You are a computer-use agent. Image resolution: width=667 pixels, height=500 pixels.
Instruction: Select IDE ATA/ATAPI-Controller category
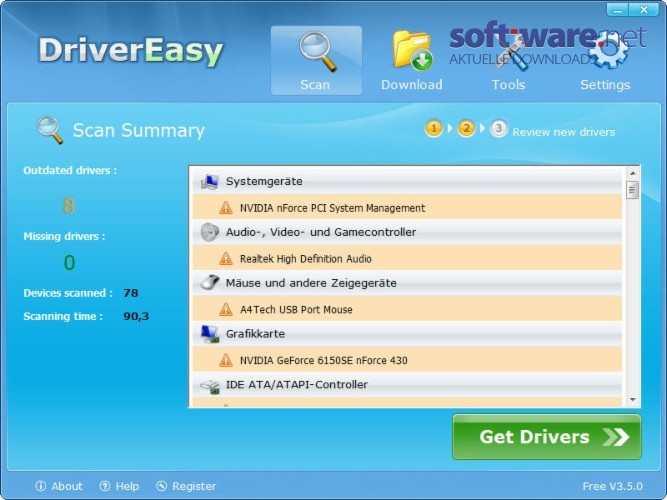pos(407,385)
